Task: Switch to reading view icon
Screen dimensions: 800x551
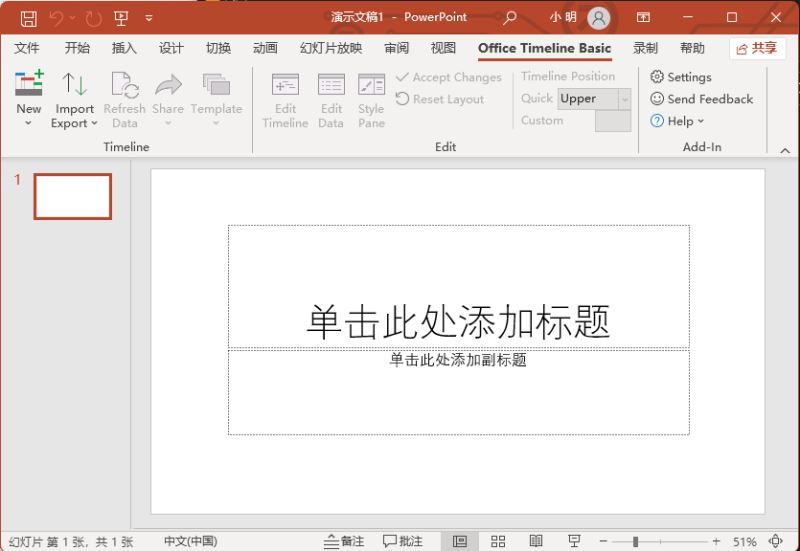Action: (535, 541)
